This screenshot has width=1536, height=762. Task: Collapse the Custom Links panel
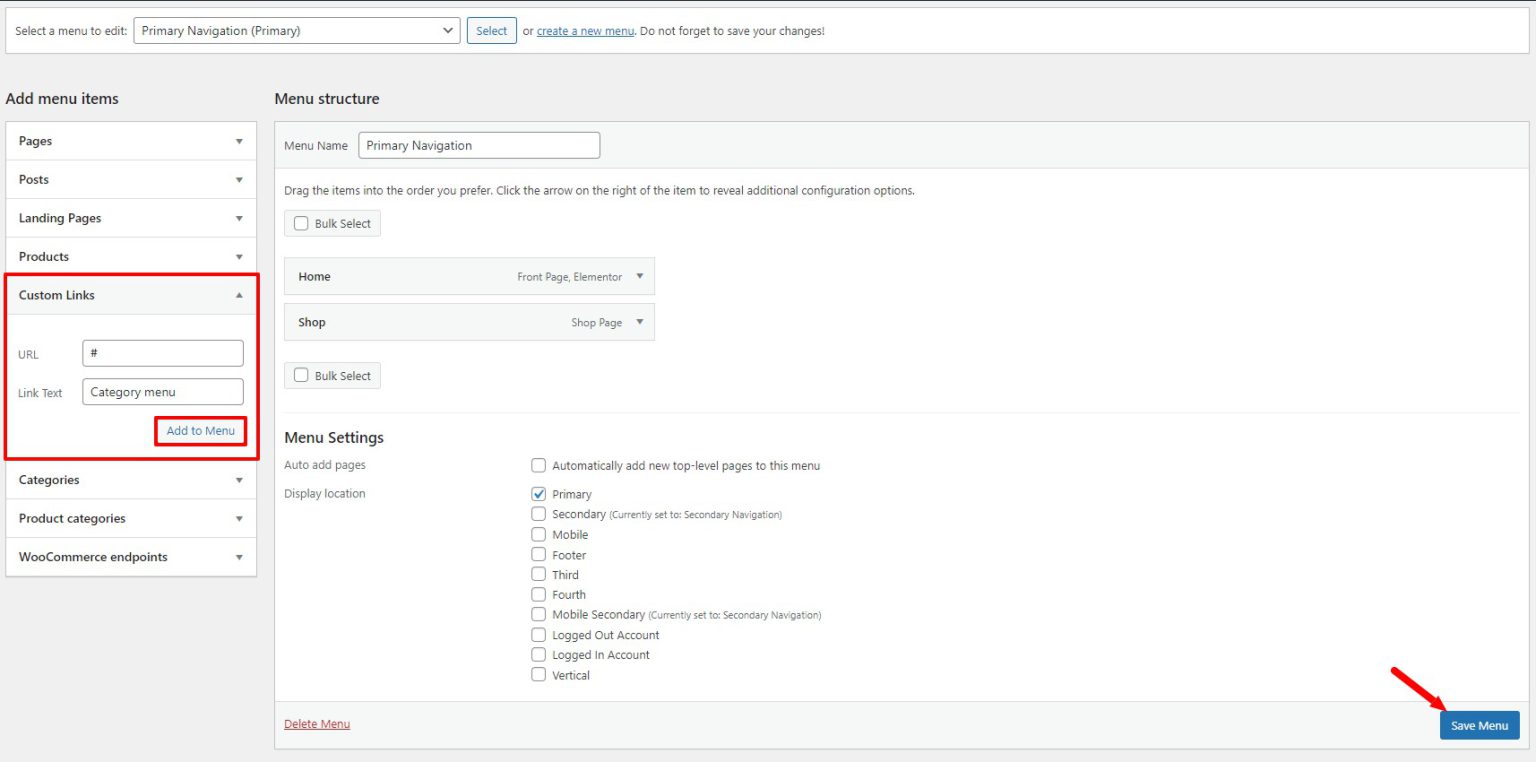(x=131, y=295)
